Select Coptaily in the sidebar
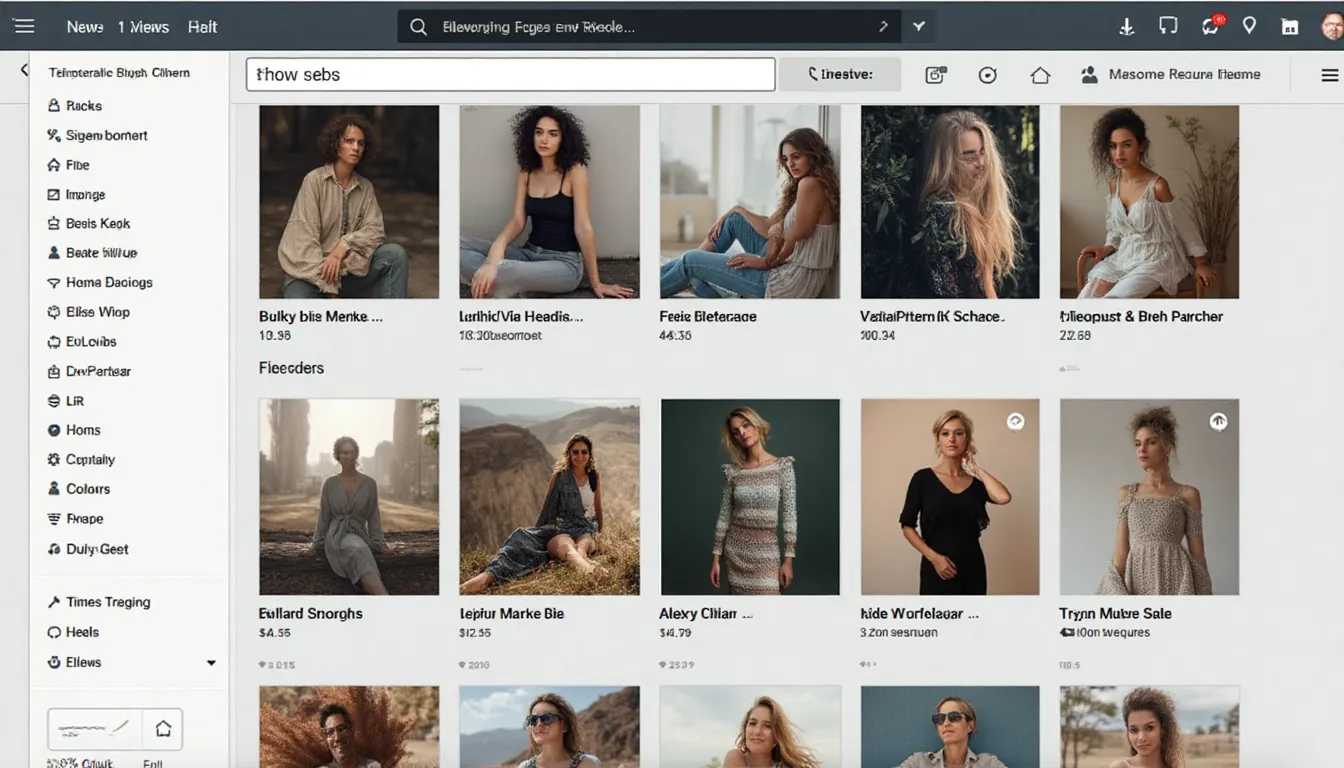 [x=81, y=460]
